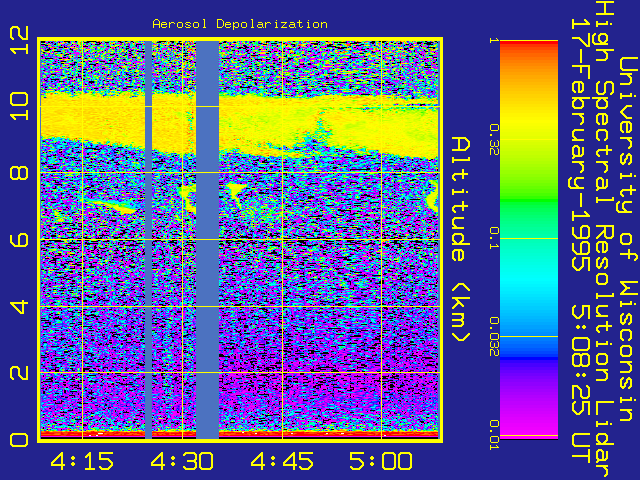Click the 'Altitude (km)' axis title
The width and height of the screenshot is (640, 480).
tap(461, 239)
